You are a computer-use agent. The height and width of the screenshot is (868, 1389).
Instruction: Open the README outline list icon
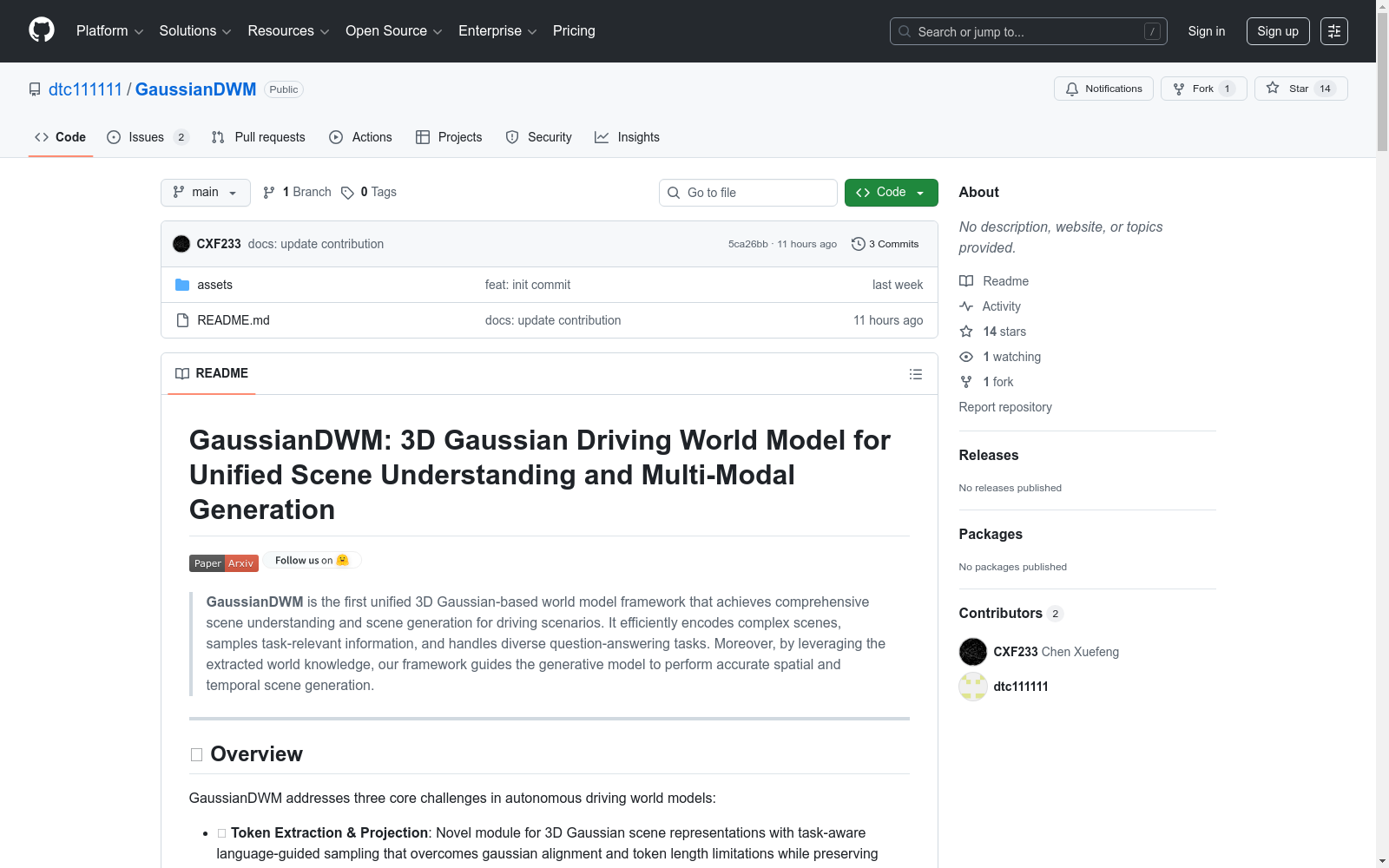(916, 374)
